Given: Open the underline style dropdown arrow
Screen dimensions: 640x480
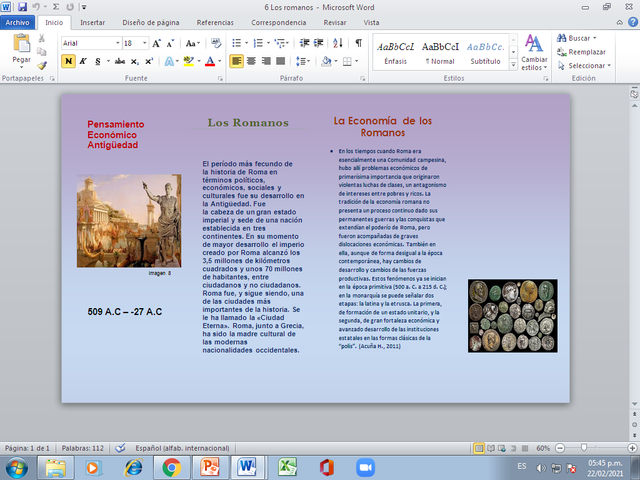Looking at the screenshot, I should [x=108, y=62].
